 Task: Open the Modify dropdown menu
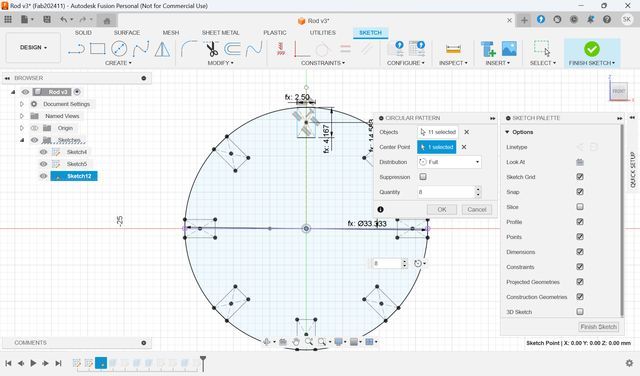(220, 63)
